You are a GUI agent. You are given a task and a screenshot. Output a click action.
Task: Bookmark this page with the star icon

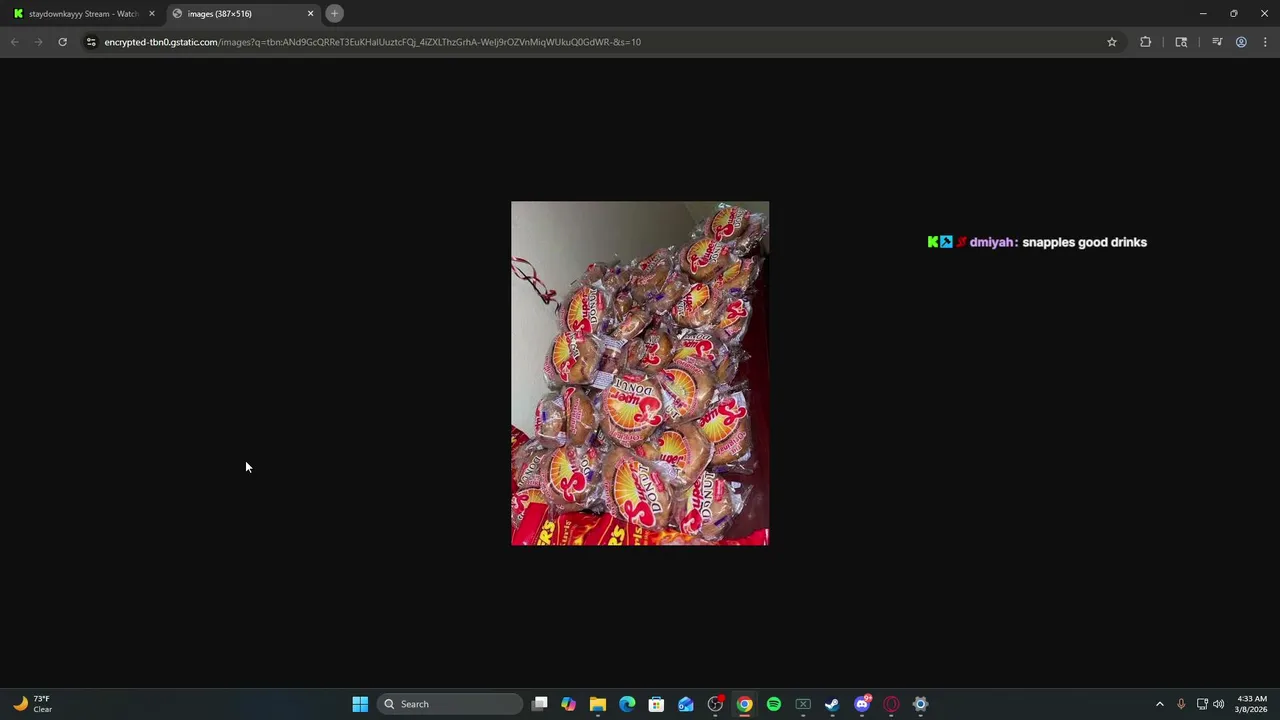click(x=1111, y=42)
